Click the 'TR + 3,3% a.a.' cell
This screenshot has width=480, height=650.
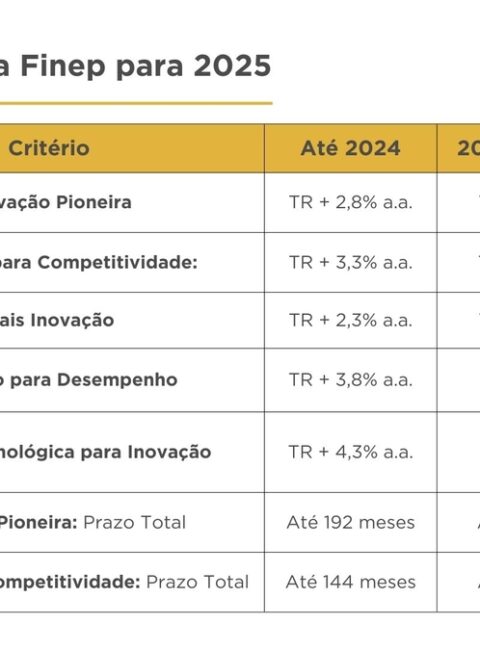point(351,262)
